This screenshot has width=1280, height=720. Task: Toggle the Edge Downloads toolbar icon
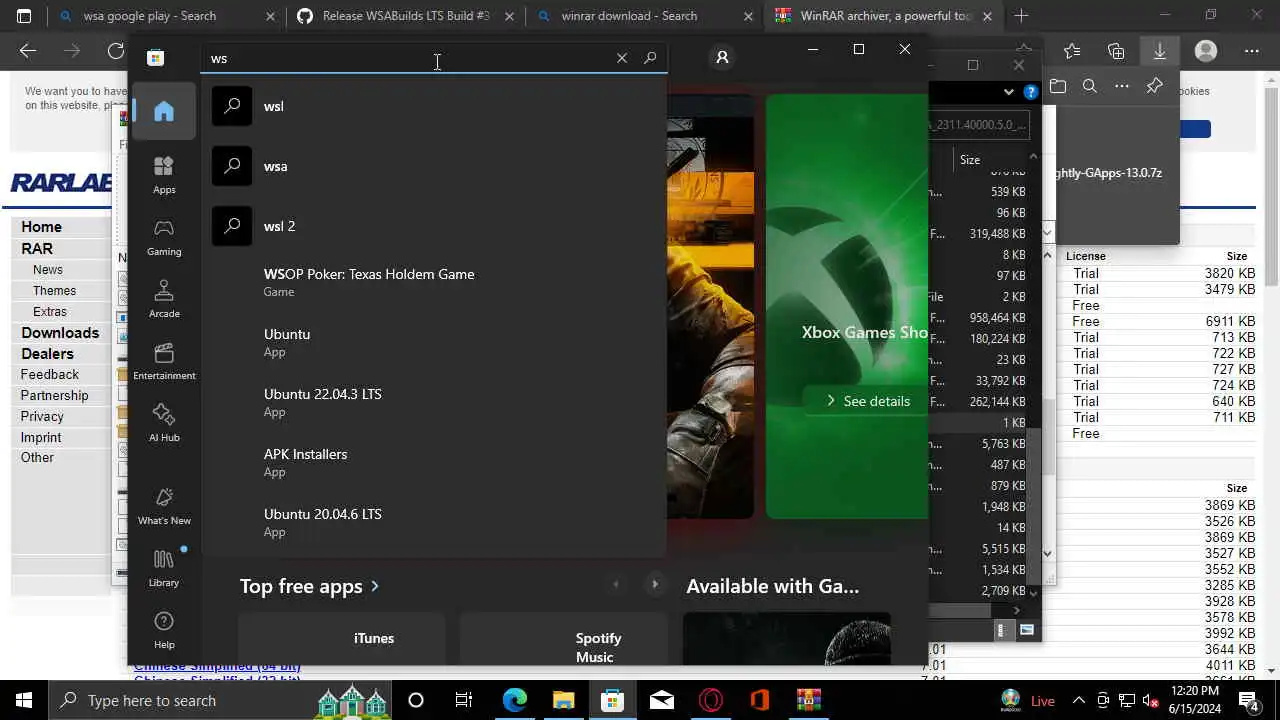click(1160, 51)
